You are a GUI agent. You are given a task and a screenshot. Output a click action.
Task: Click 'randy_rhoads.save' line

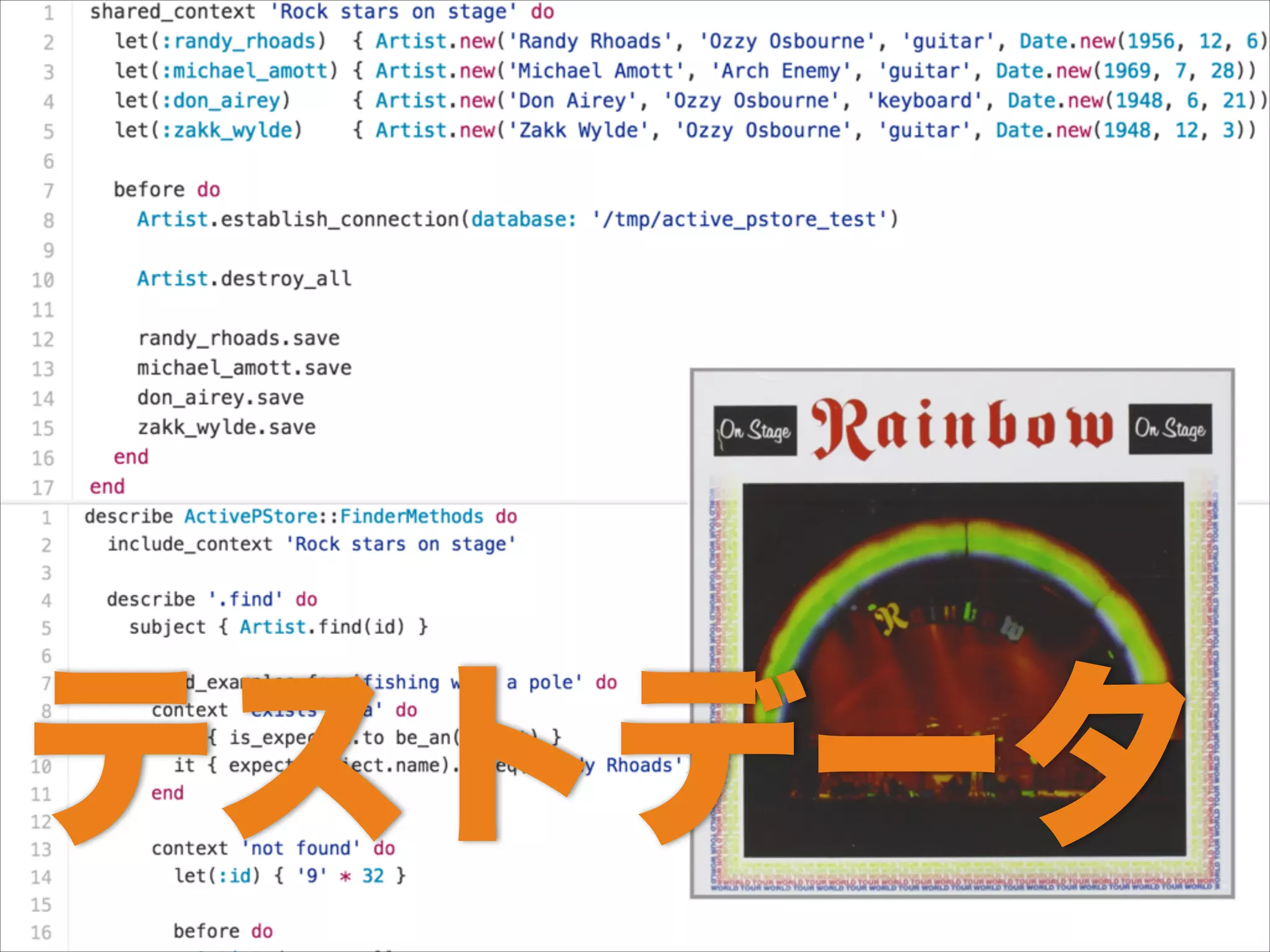239,338
